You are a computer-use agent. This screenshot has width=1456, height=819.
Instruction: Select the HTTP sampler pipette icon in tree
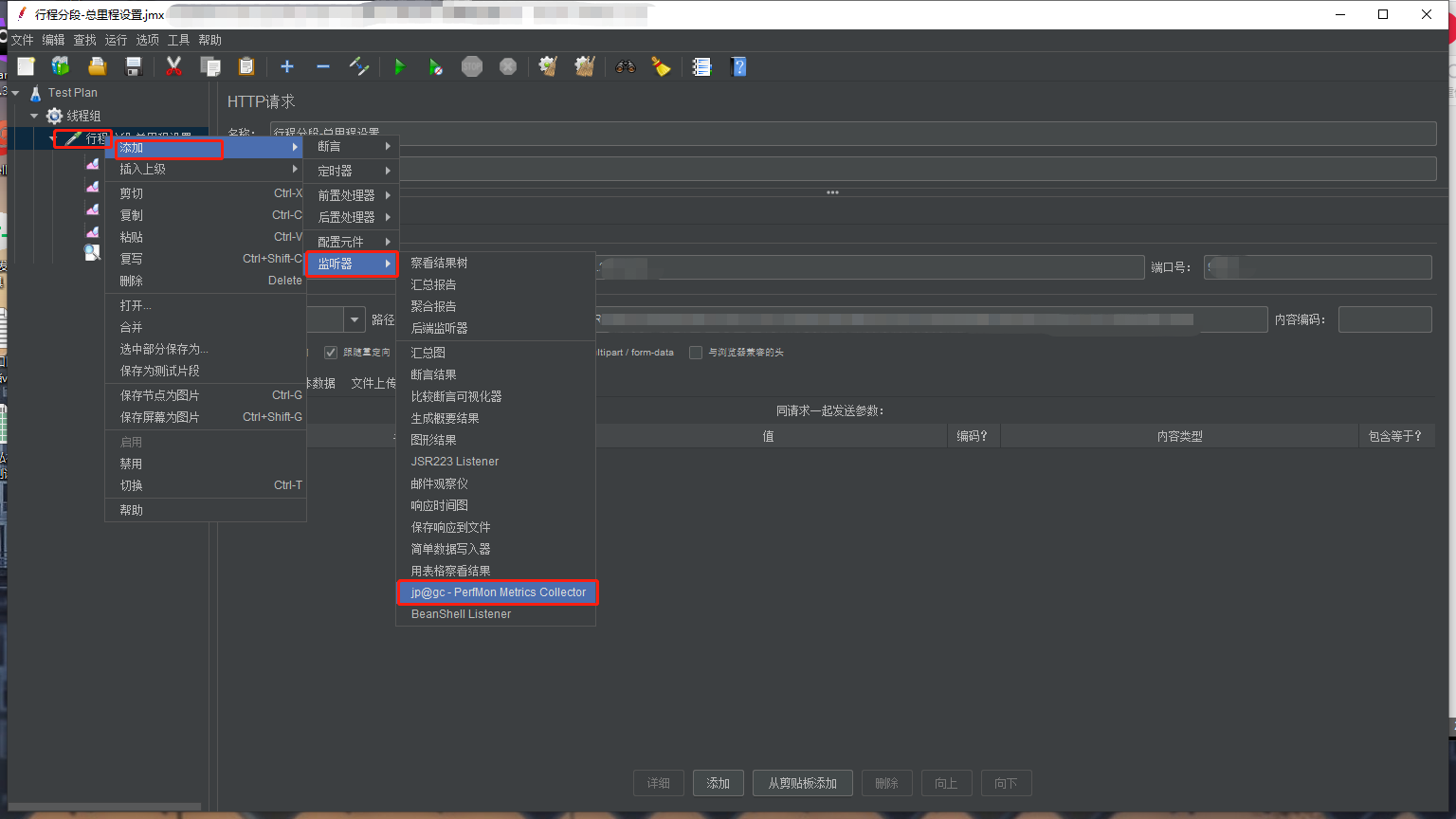pyautogui.click(x=72, y=138)
